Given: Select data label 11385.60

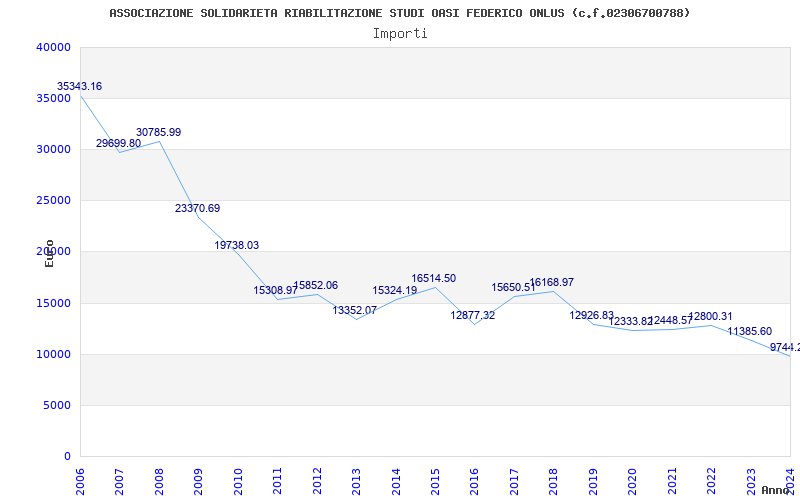Looking at the screenshot, I should [749, 332].
